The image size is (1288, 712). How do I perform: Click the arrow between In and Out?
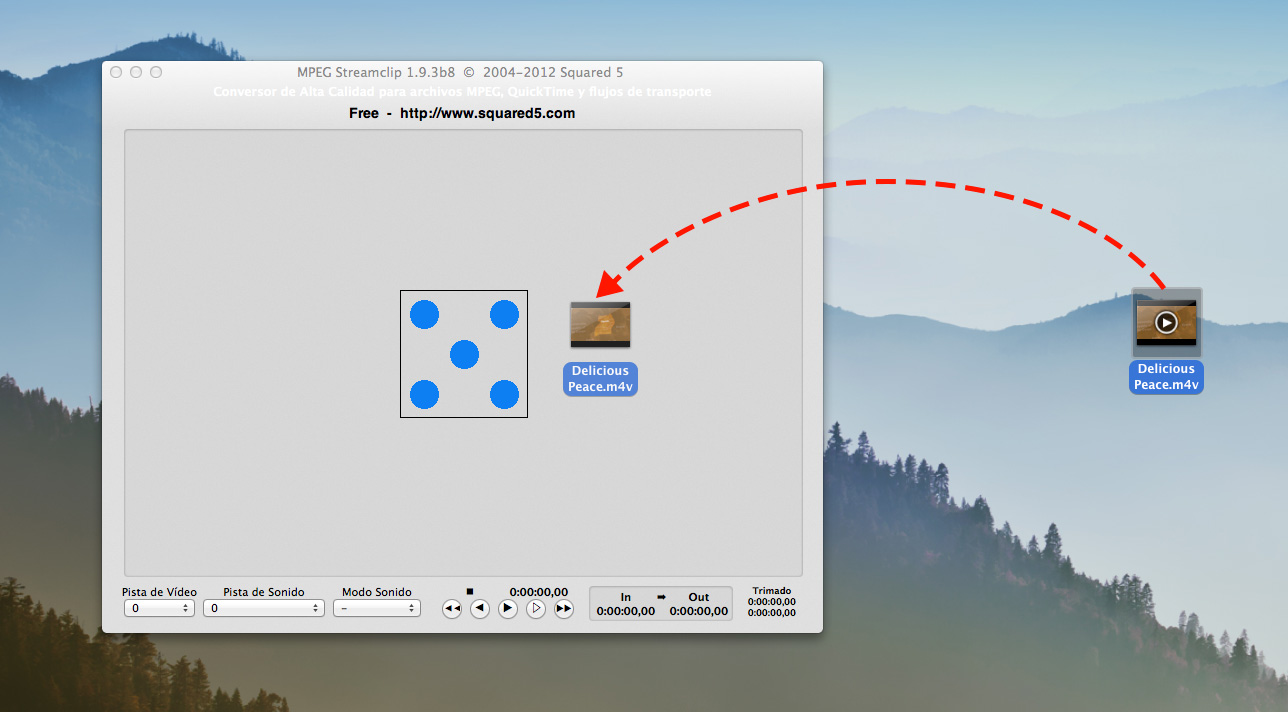(x=661, y=597)
